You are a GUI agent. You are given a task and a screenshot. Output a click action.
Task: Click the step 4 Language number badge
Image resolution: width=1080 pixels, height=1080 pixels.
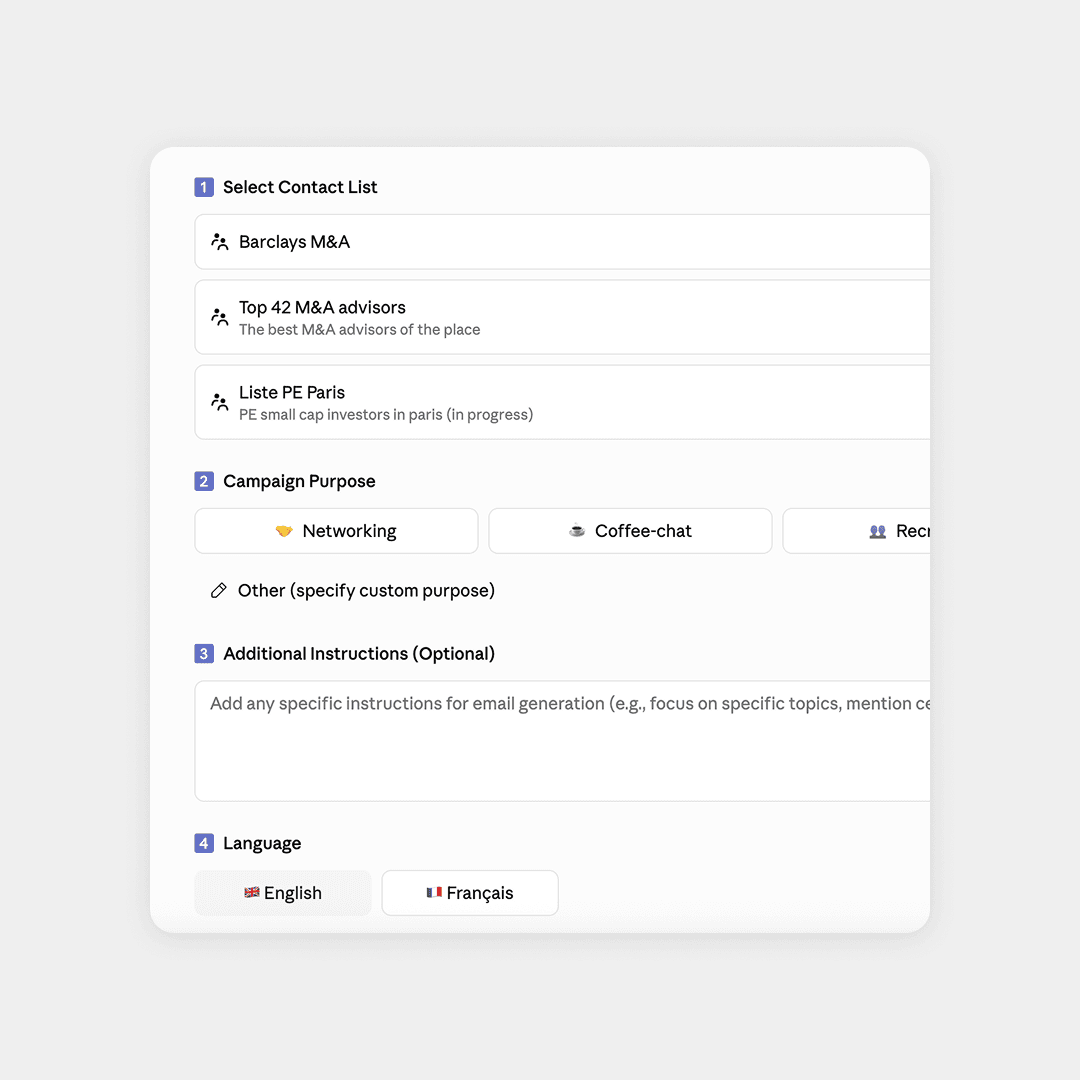pyautogui.click(x=204, y=844)
